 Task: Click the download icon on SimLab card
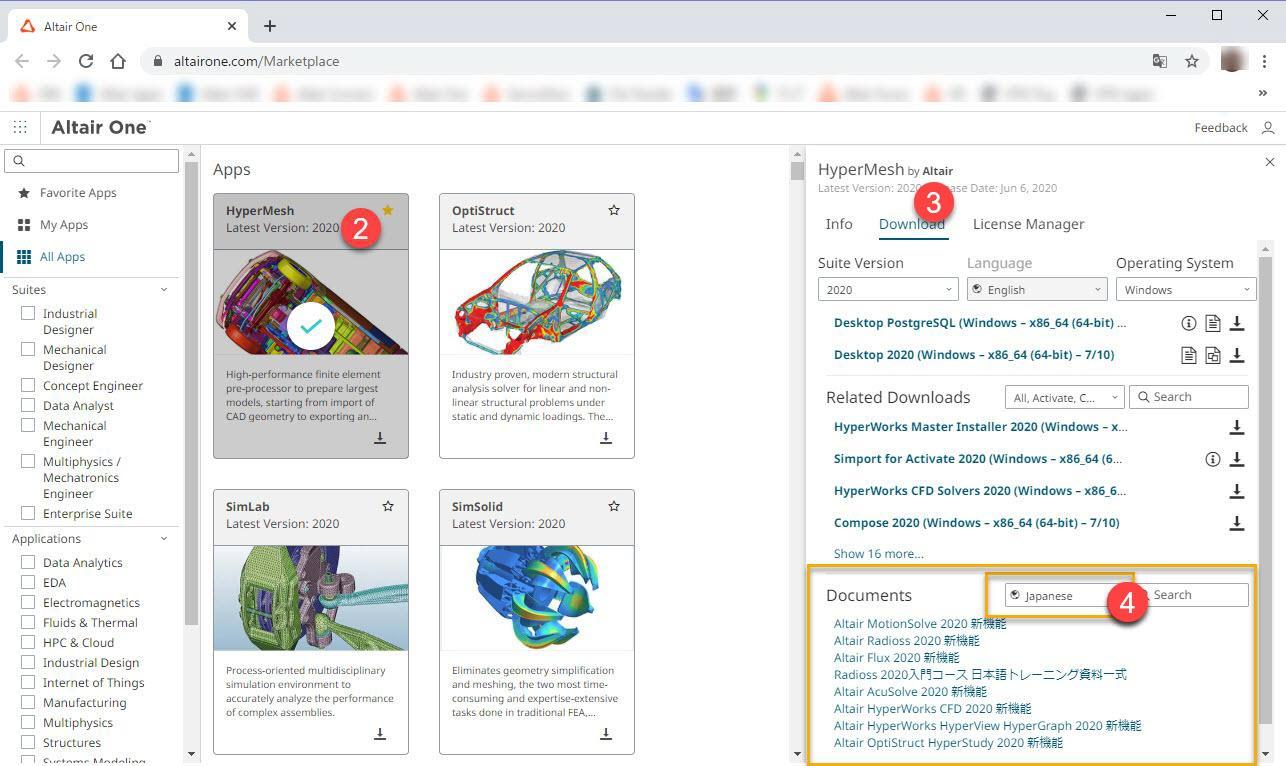(x=380, y=734)
